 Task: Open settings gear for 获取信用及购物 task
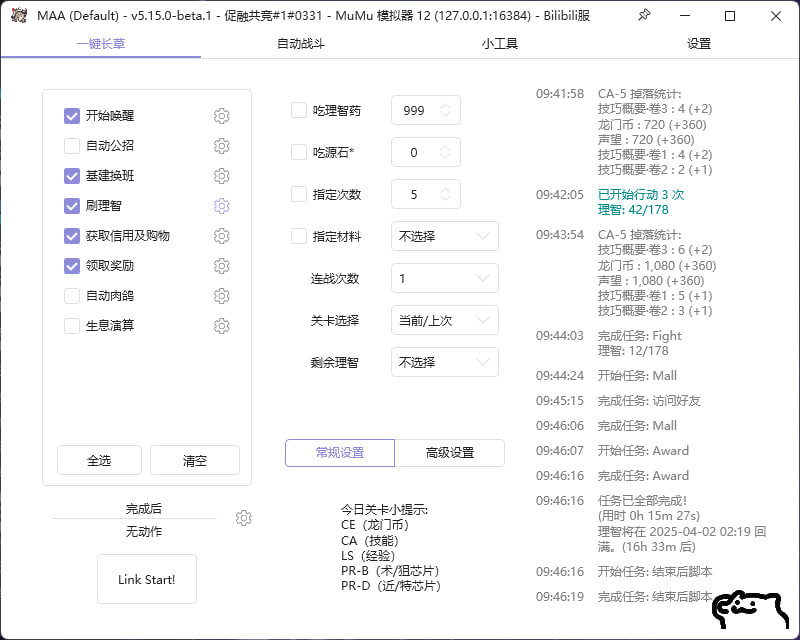pyautogui.click(x=222, y=236)
